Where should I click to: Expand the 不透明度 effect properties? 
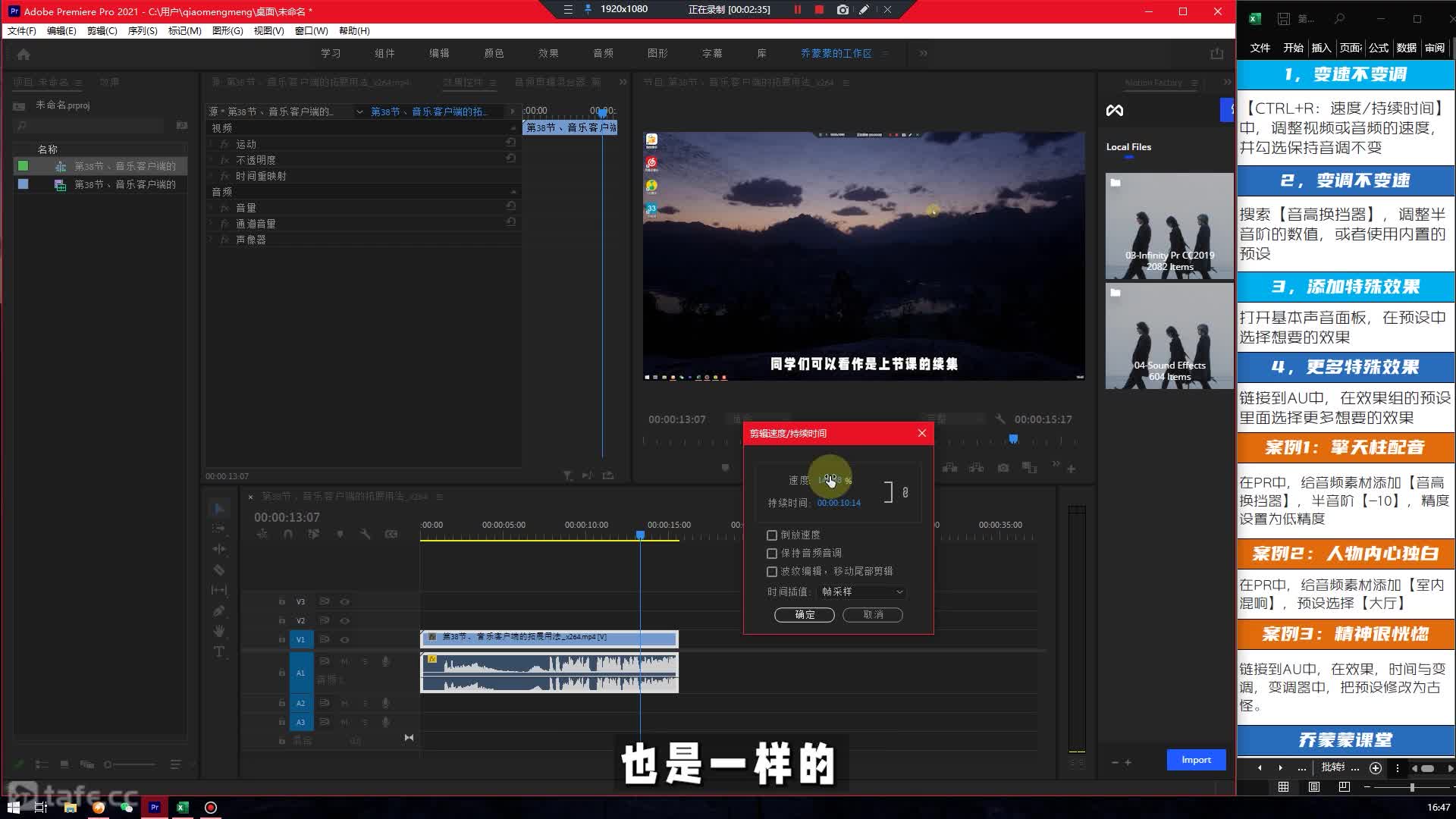tap(211, 159)
